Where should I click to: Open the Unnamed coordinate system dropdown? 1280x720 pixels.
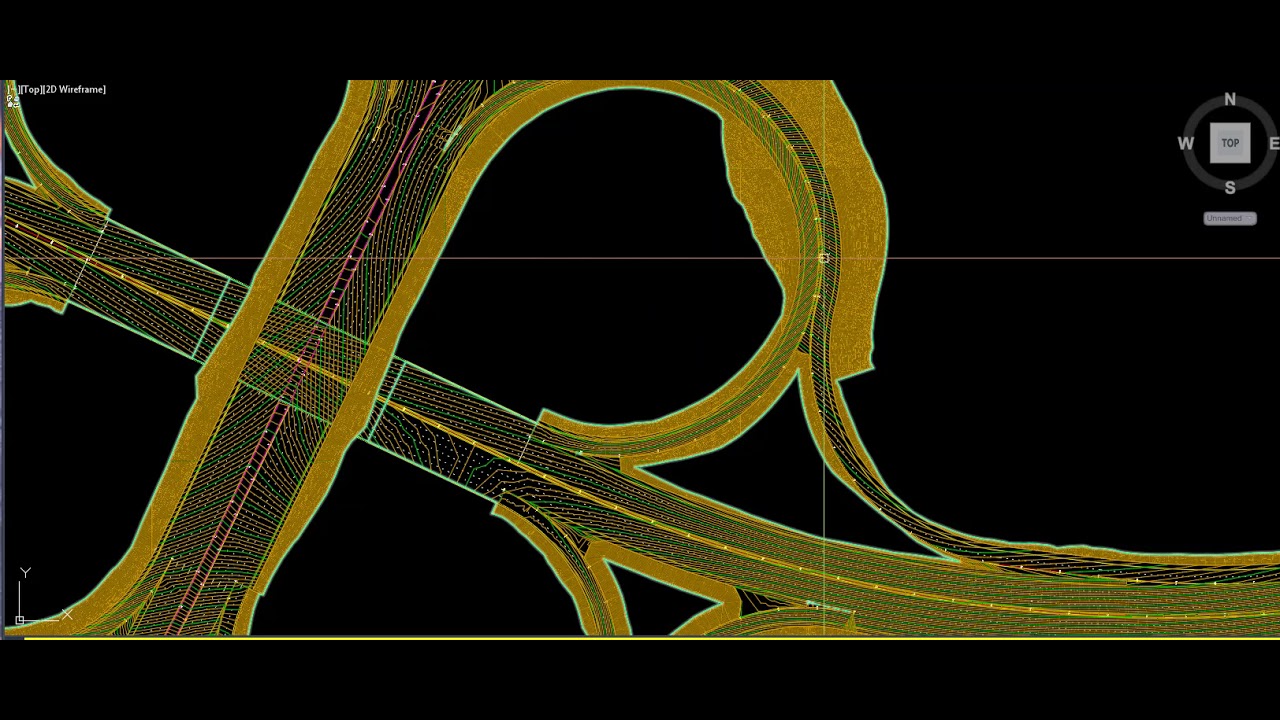[1230, 218]
